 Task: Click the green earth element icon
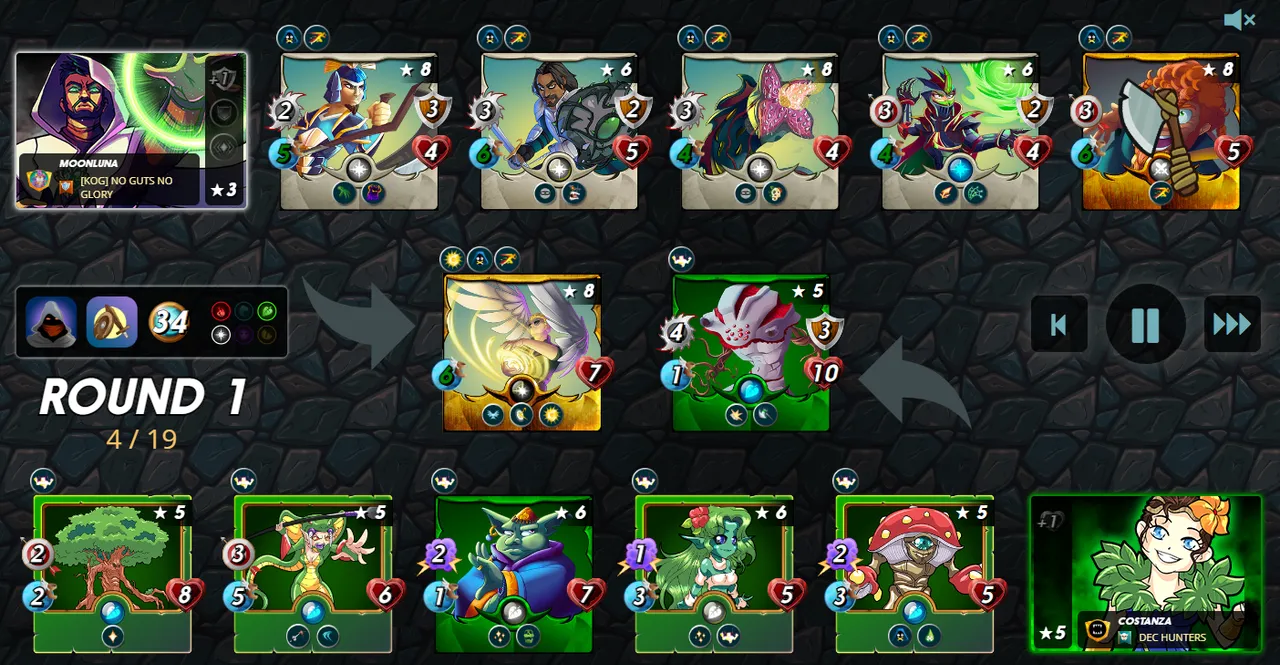[267, 311]
